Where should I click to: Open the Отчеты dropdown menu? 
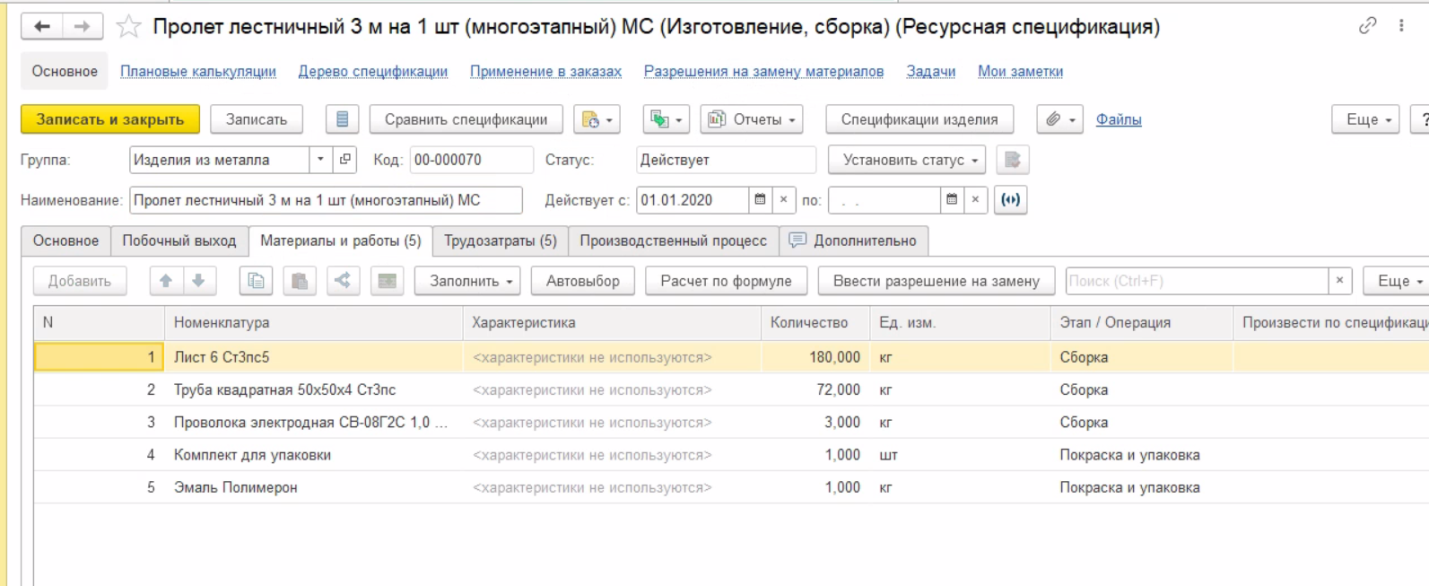pyautogui.click(x=753, y=119)
